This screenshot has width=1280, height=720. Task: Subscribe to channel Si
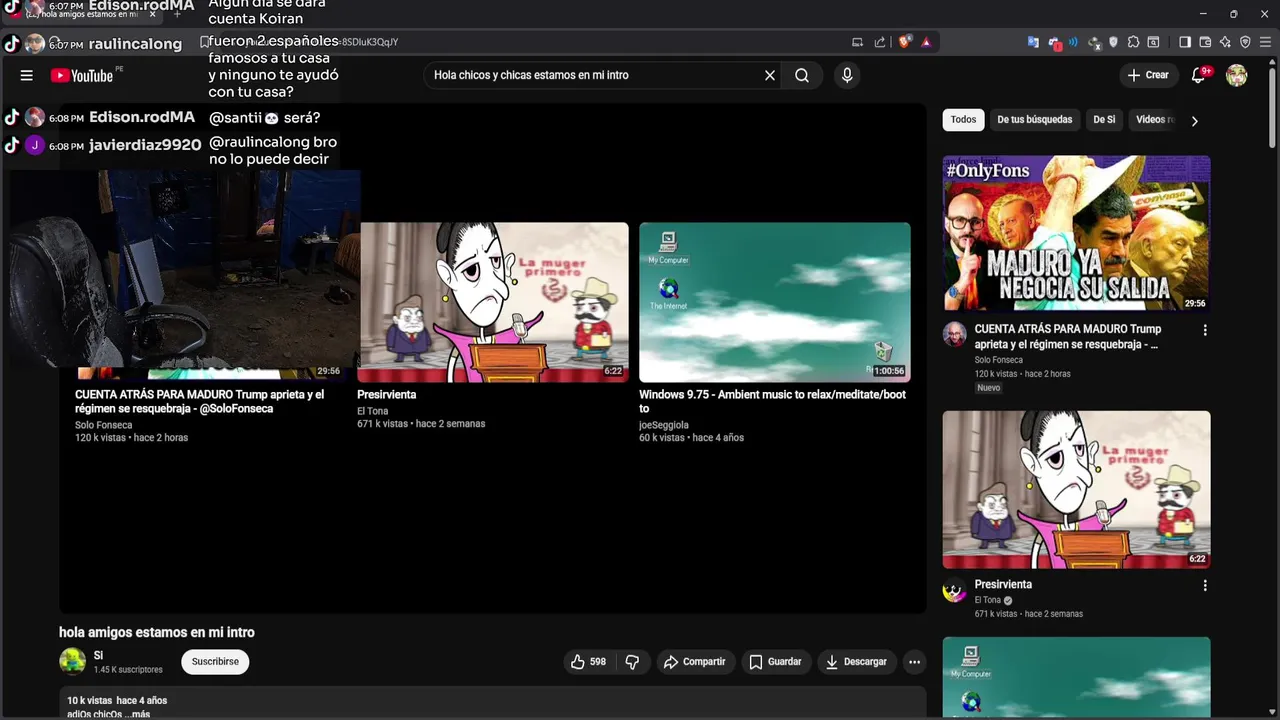coord(215,662)
